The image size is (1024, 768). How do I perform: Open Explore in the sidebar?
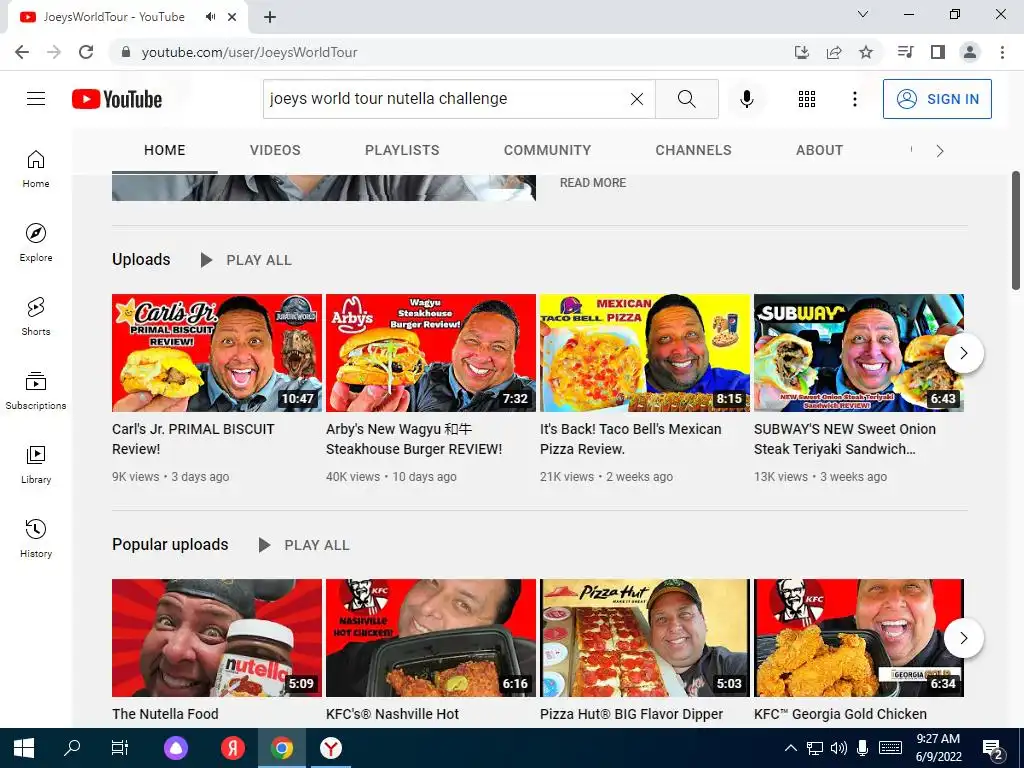[36, 243]
